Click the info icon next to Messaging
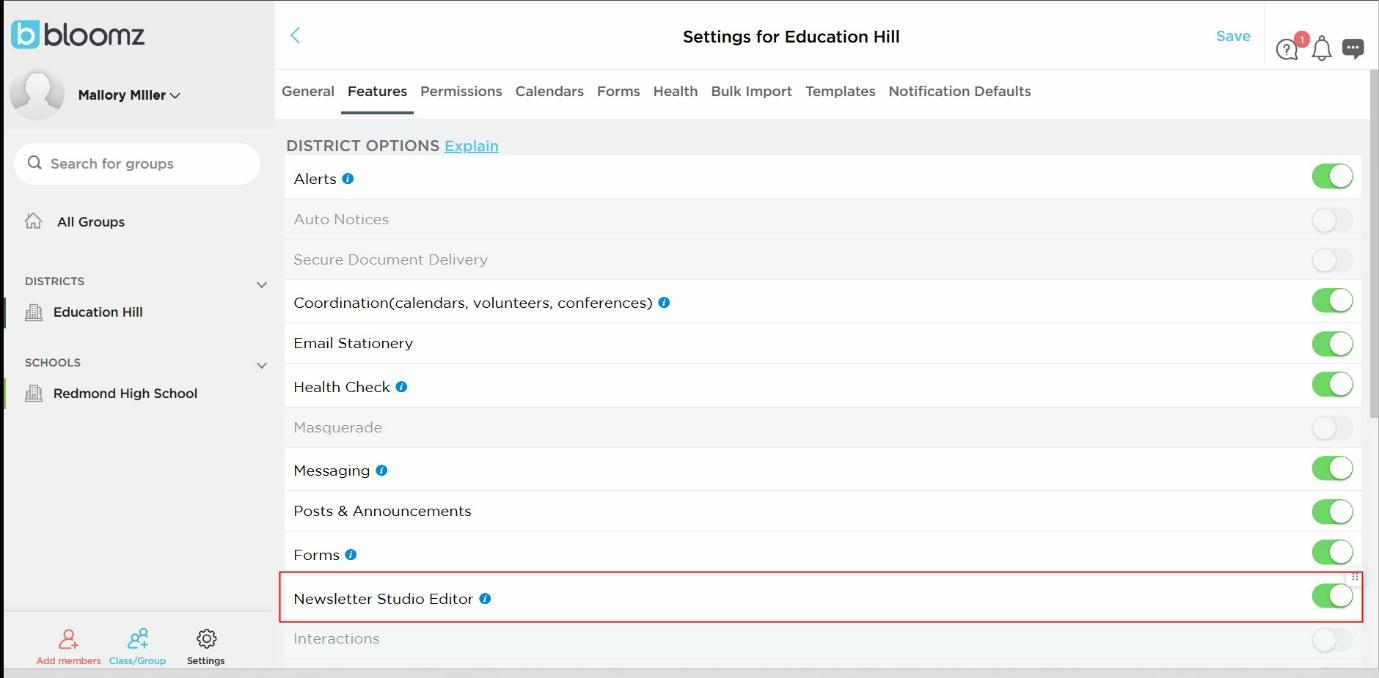1379x678 pixels. [381, 470]
